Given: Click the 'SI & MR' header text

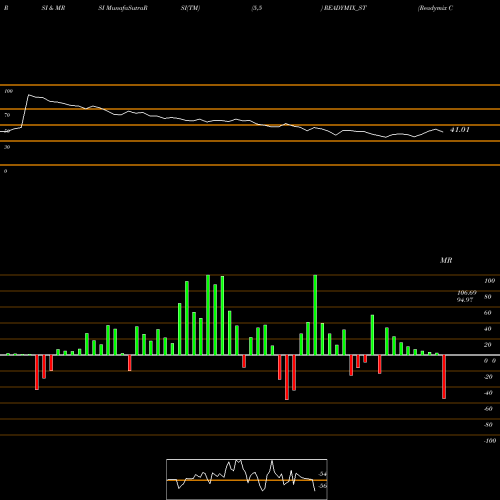Looking at the screenshot, I should coord(53,8).
